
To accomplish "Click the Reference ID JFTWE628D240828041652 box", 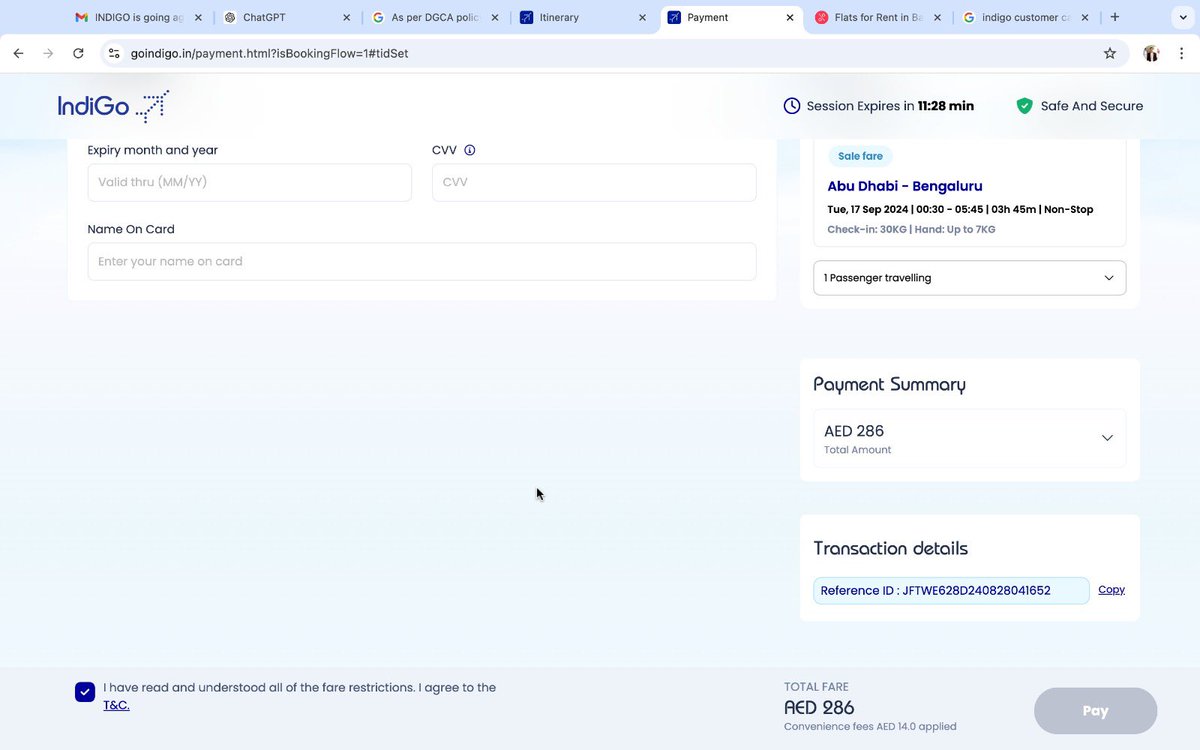I will [x=951, y=590].
